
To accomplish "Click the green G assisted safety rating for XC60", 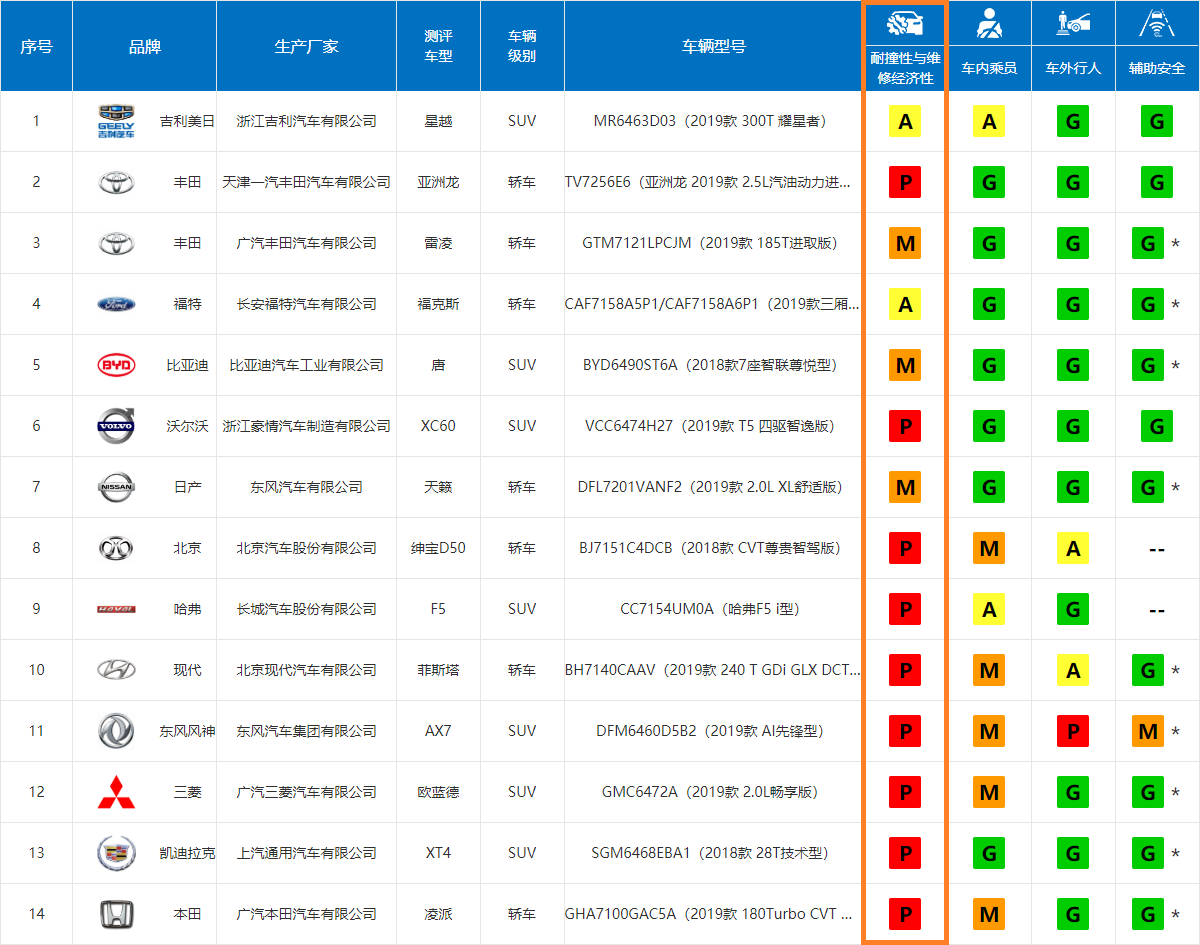I will (x=1157, y=427).
